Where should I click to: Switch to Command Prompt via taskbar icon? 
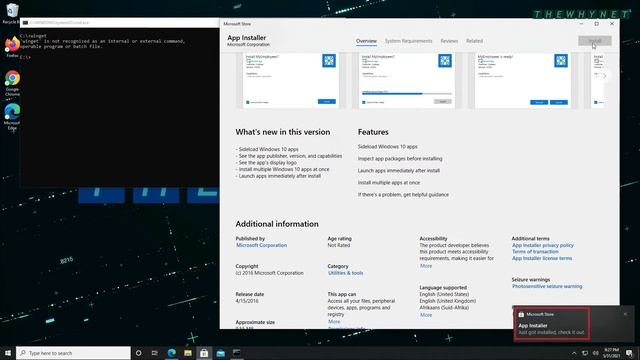tap(237, 353)
